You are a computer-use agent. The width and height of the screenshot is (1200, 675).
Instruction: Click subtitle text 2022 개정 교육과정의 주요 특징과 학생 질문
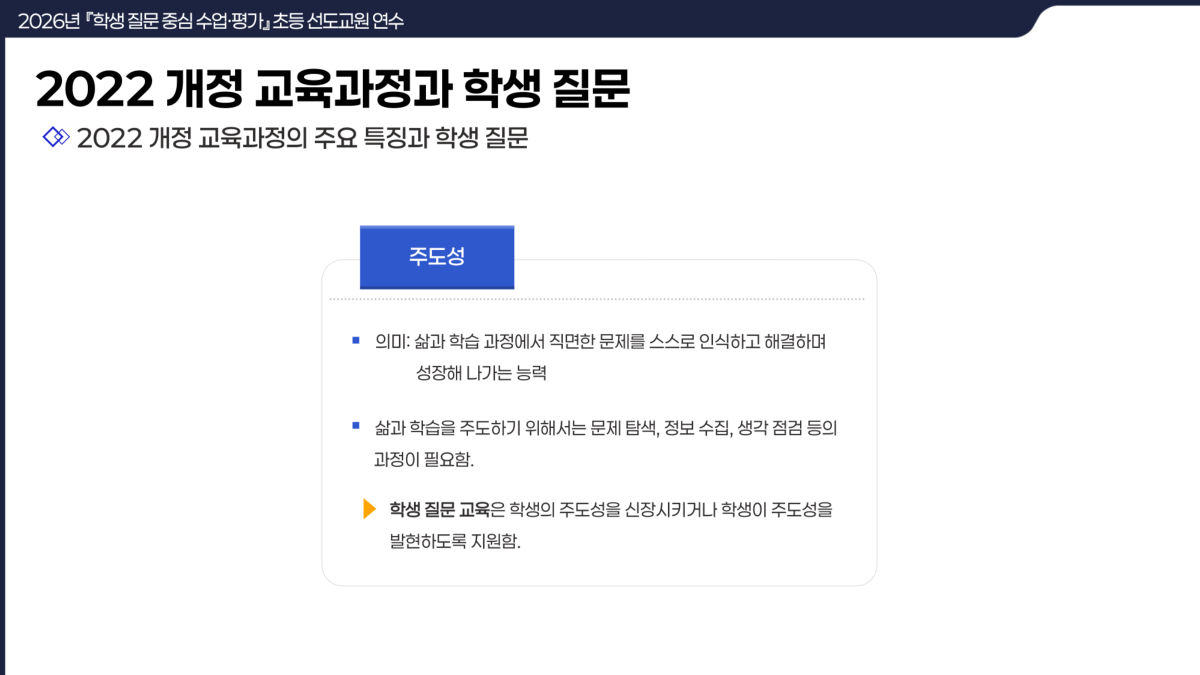tap(302, 138)
